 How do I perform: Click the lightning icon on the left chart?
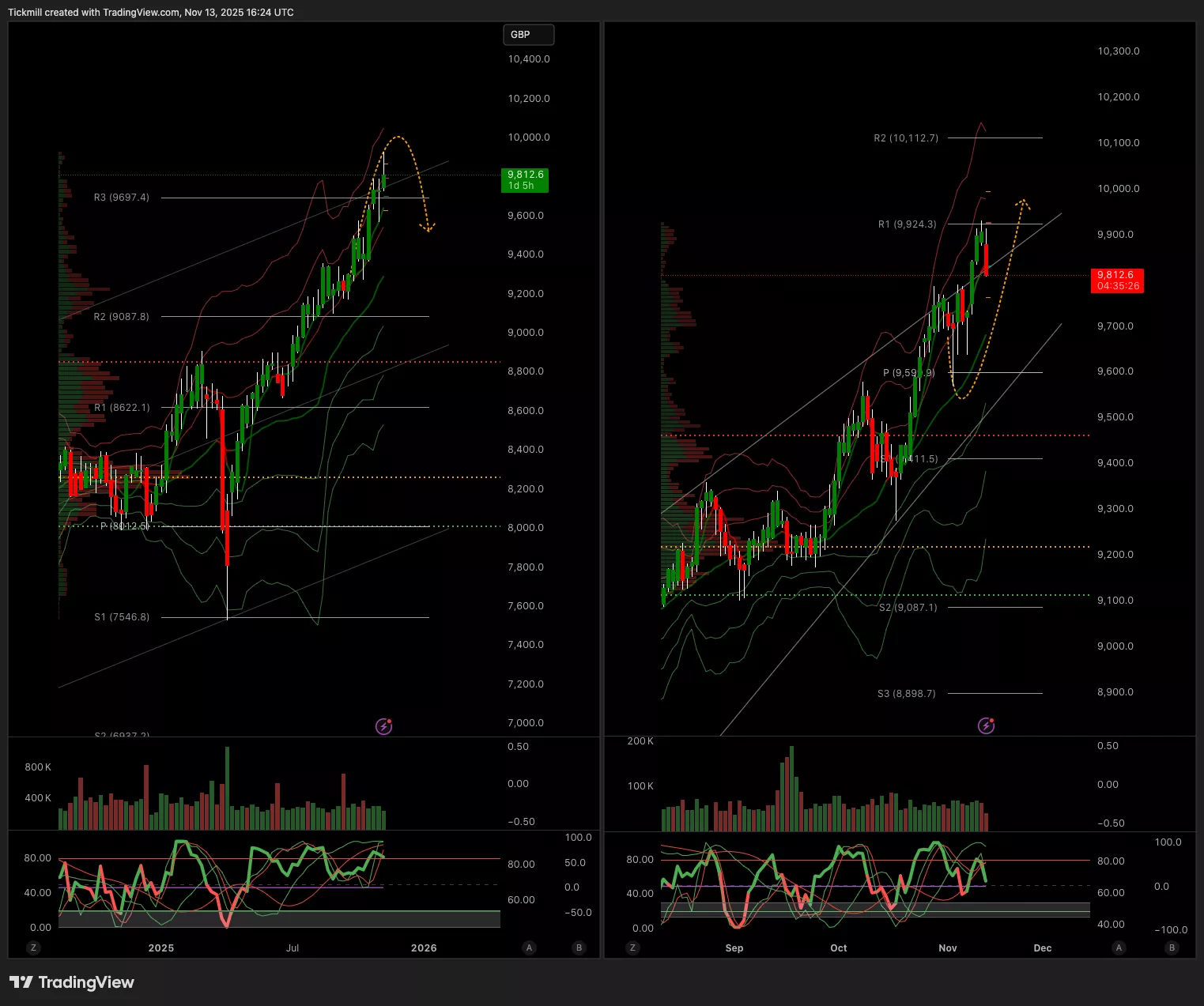click(x=384, y=725)
